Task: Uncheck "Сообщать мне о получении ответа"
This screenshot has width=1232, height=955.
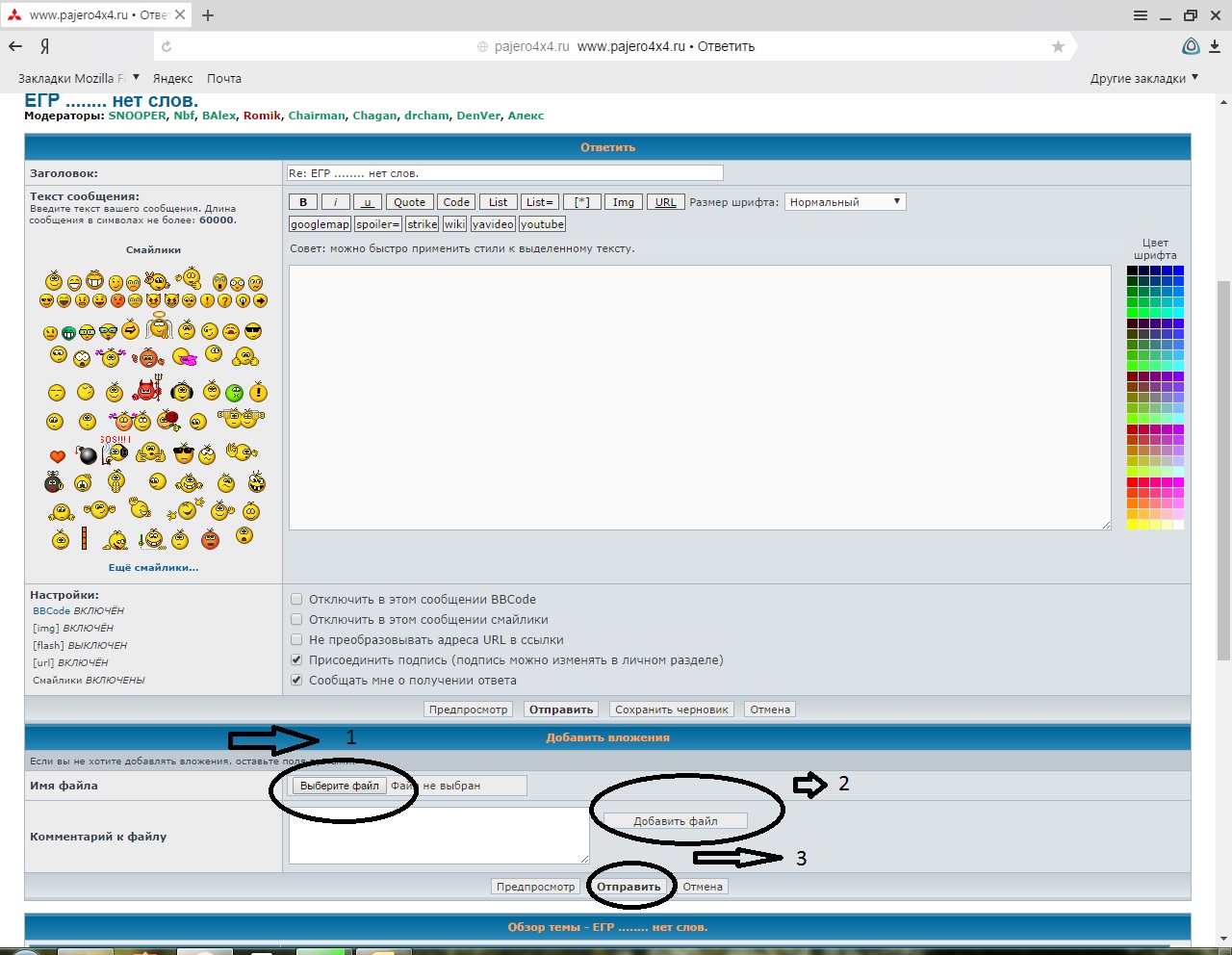Action: [296, 680]
